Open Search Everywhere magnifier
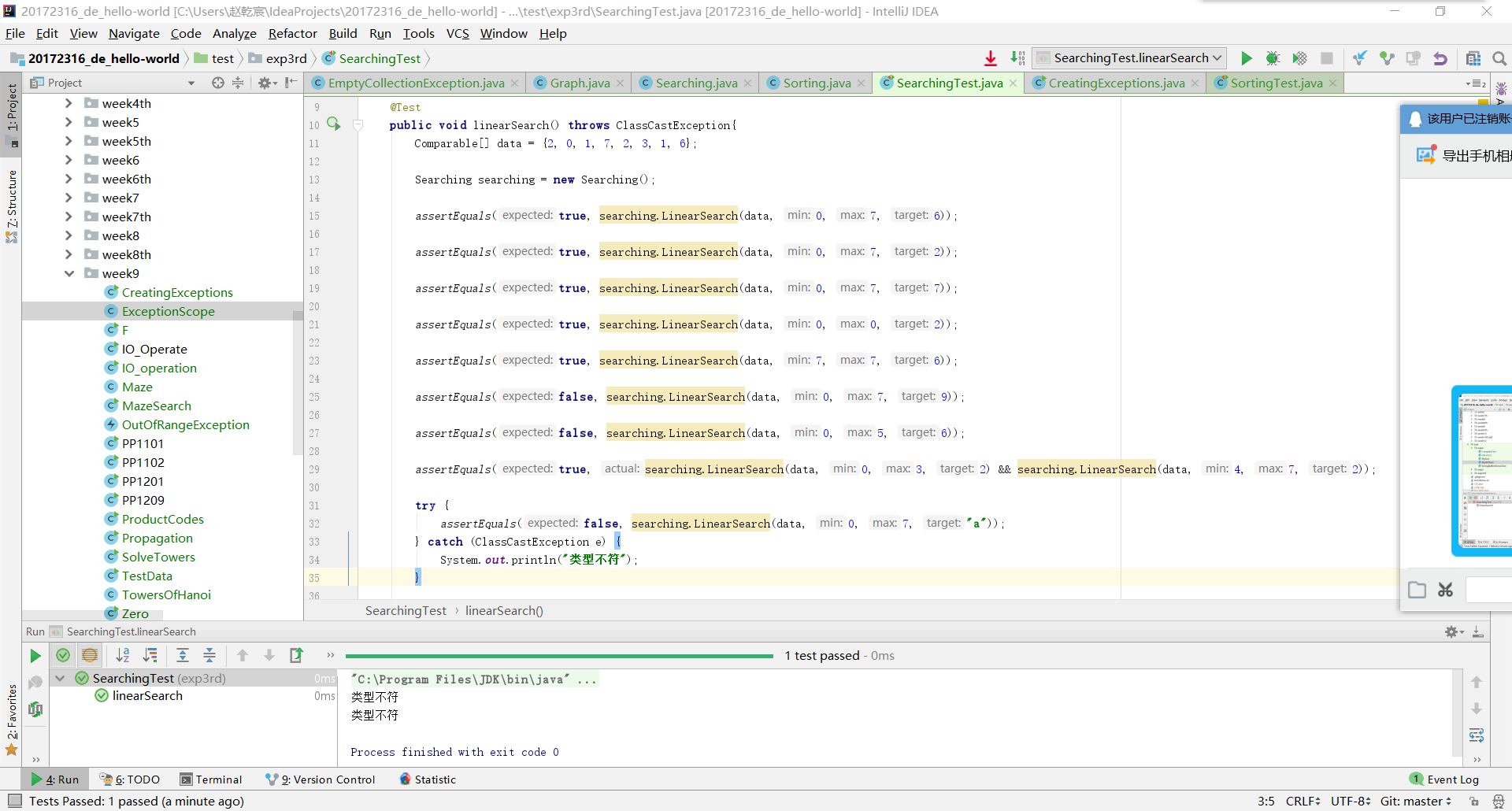The height and width of the screenshot is (811, 1512). (1499, 58)
